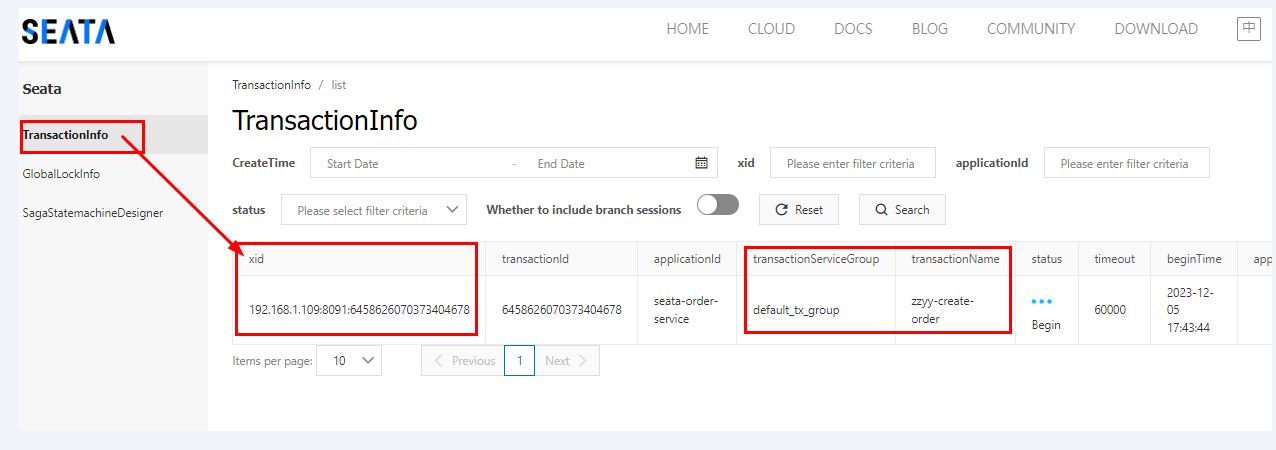Go to Next page
Image resolution: width=1276 pixels, height=450 pixels.
coord(567,361)
